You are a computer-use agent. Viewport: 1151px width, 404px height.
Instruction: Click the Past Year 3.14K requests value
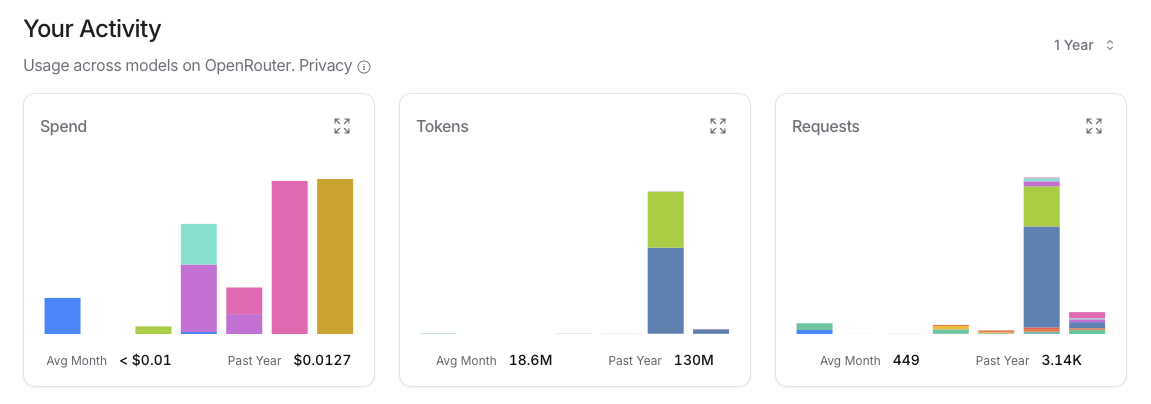pos(1061,360)
